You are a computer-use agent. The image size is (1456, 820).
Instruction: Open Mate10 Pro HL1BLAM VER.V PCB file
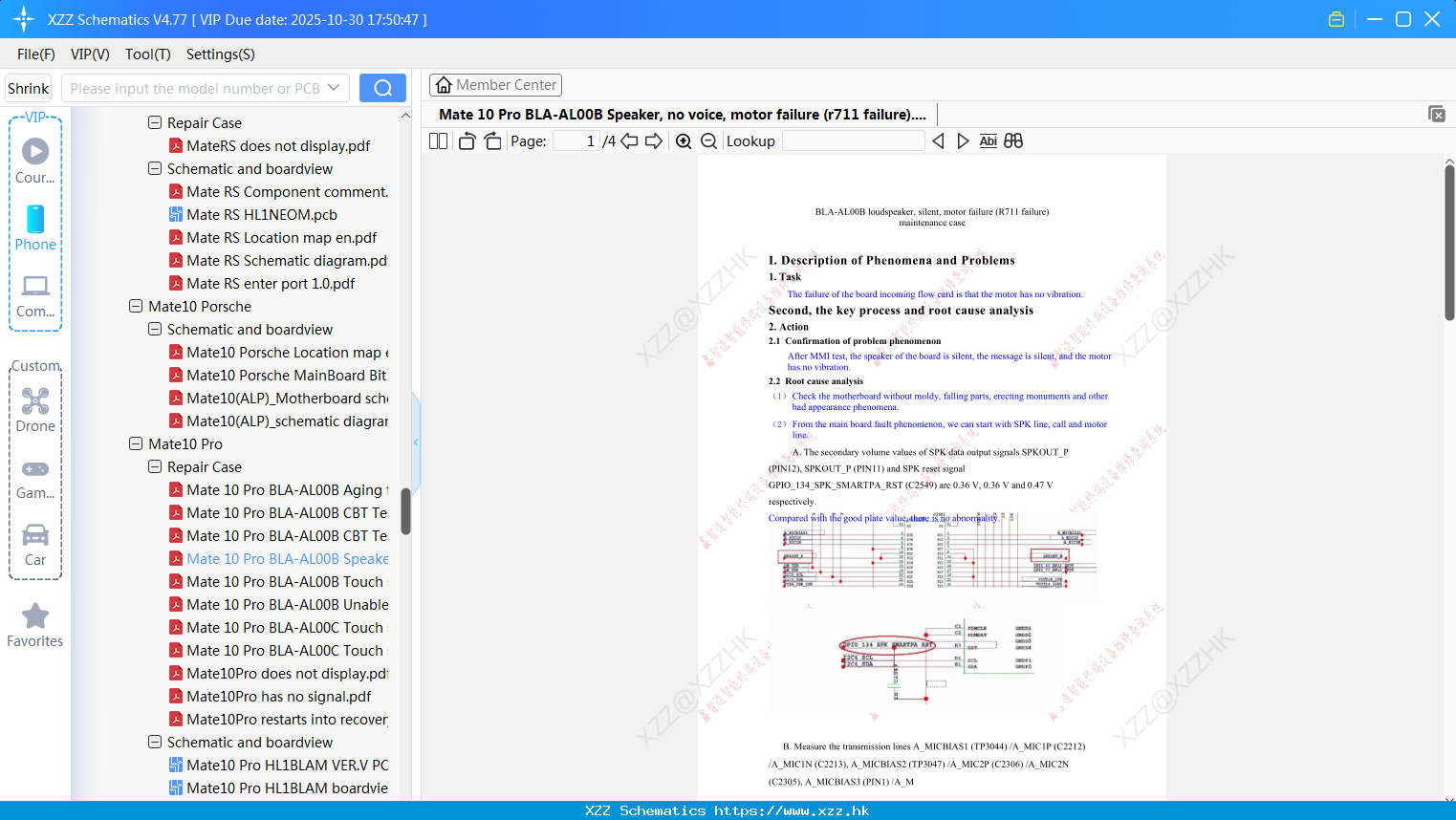(278, 765)
